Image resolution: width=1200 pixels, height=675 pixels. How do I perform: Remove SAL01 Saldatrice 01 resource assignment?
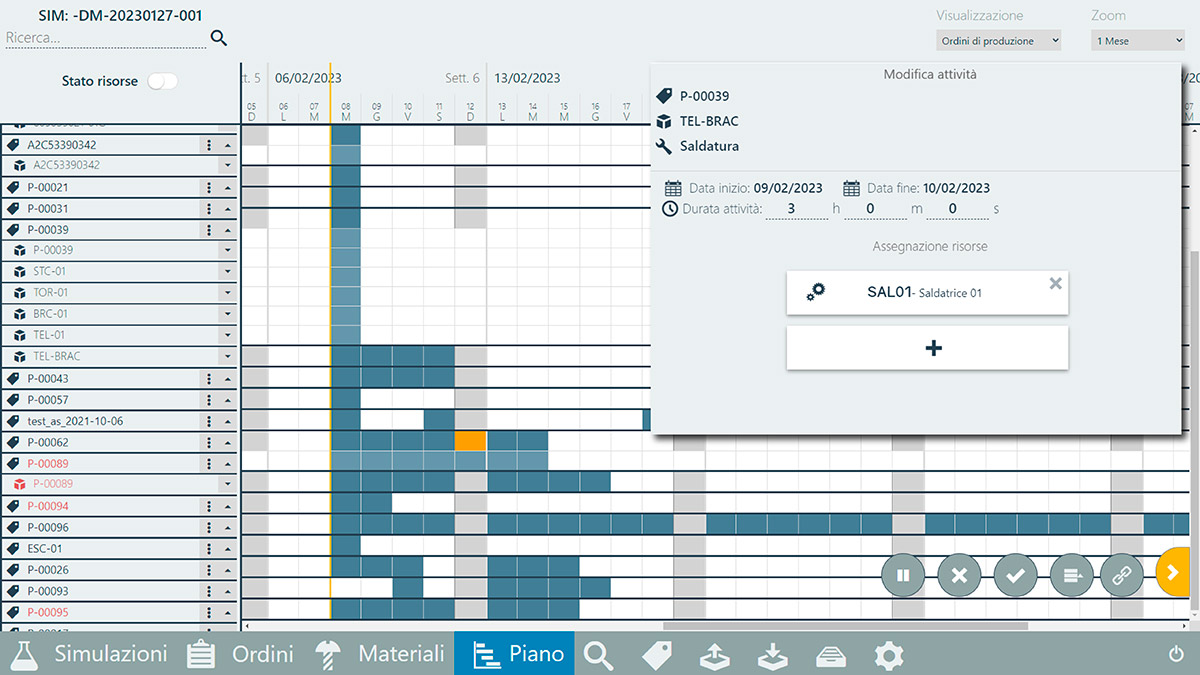pos(1055,284)
